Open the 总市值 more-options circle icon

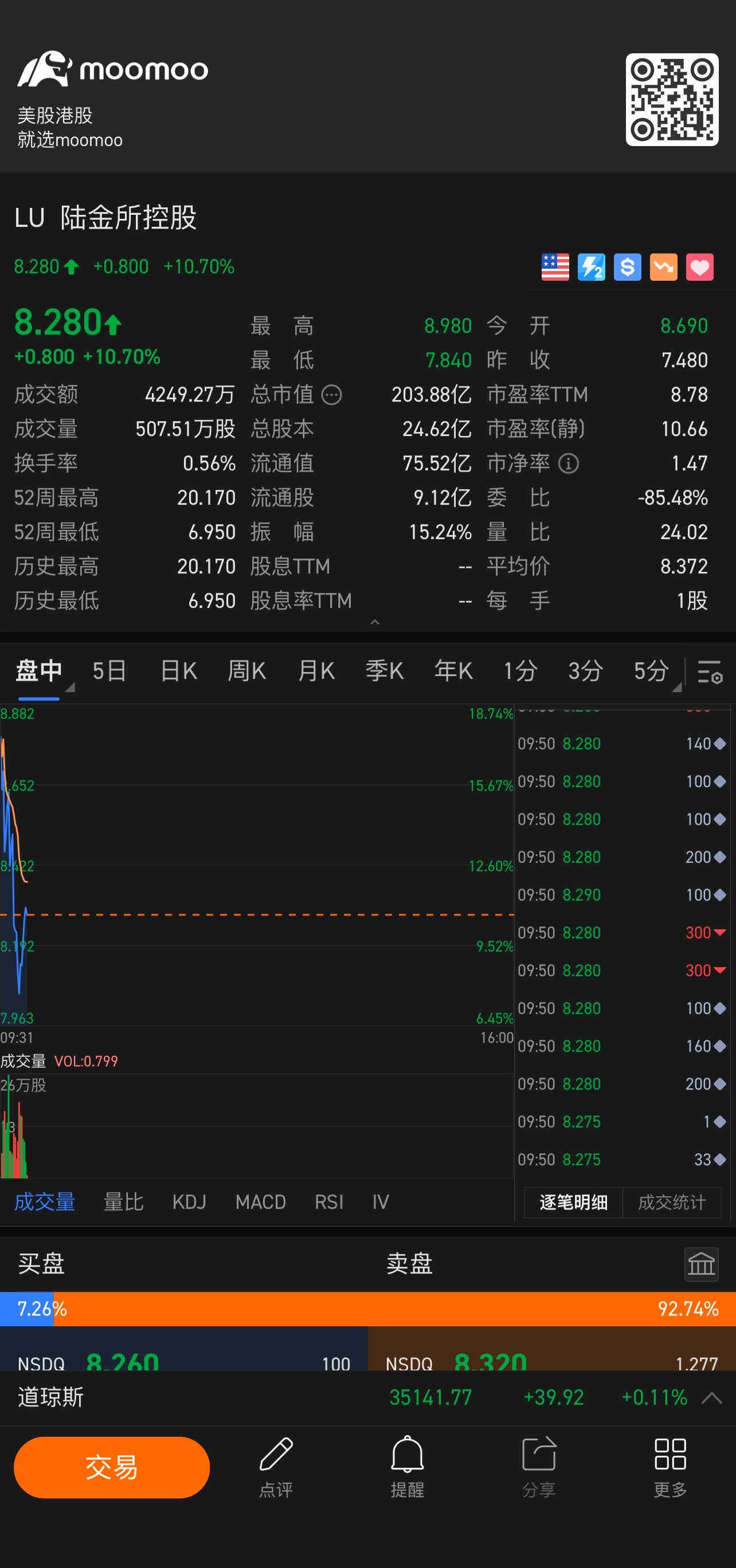click(331, 395)
